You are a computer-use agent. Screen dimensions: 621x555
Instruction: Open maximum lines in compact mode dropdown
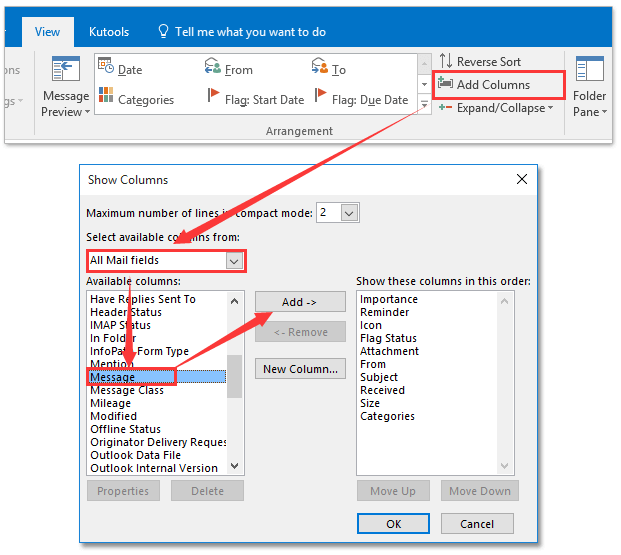pyautogui.click(x=349, y=213)
